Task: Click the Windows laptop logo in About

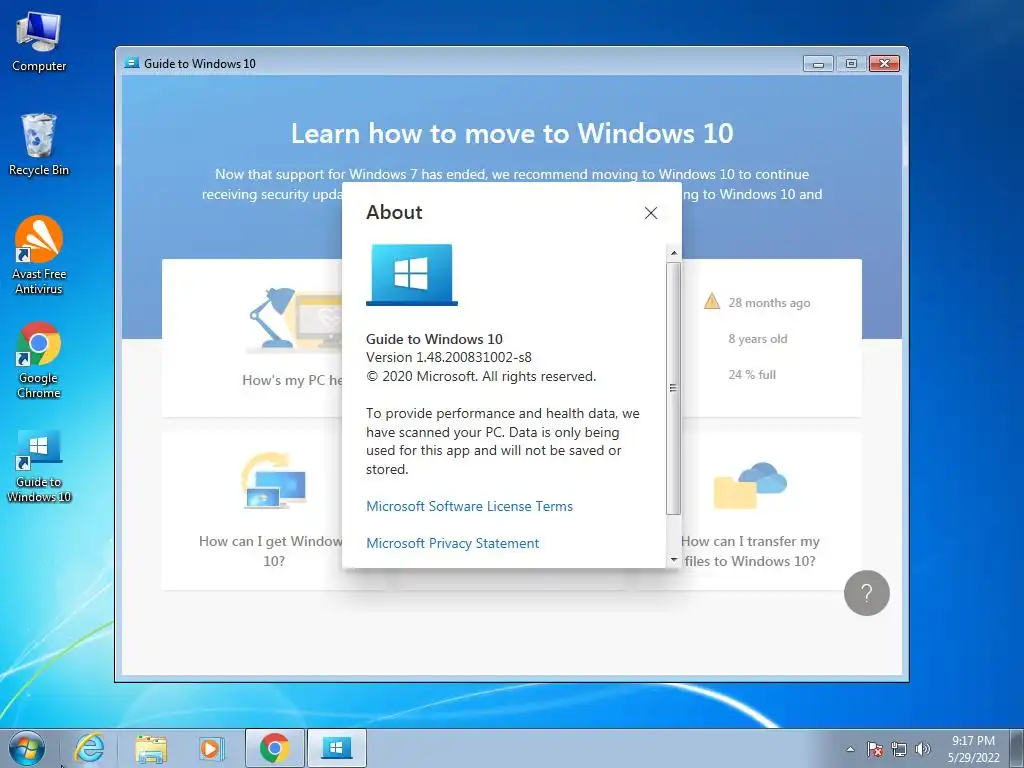Action: coord(411,274)
